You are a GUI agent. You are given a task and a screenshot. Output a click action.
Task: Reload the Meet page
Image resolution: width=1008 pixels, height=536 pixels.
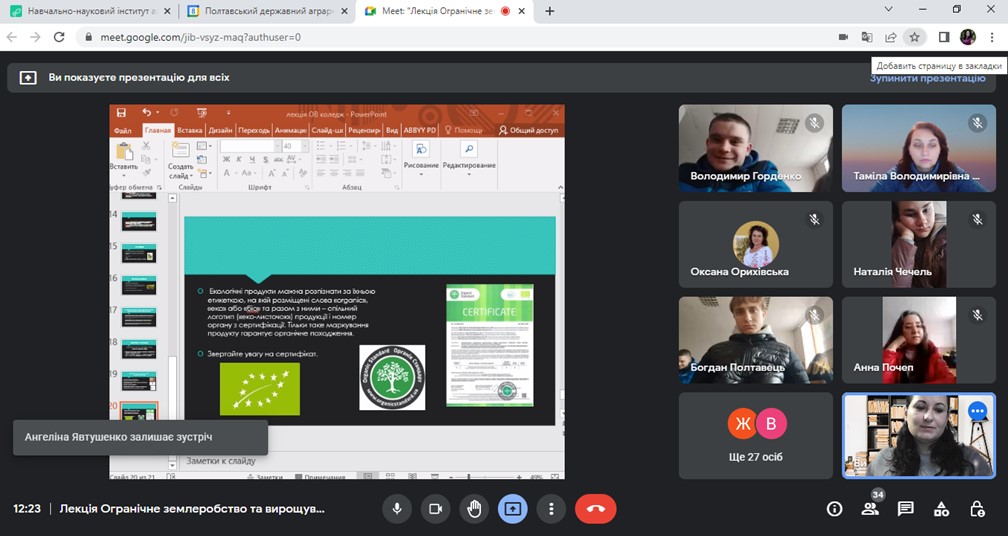point(59,37)
